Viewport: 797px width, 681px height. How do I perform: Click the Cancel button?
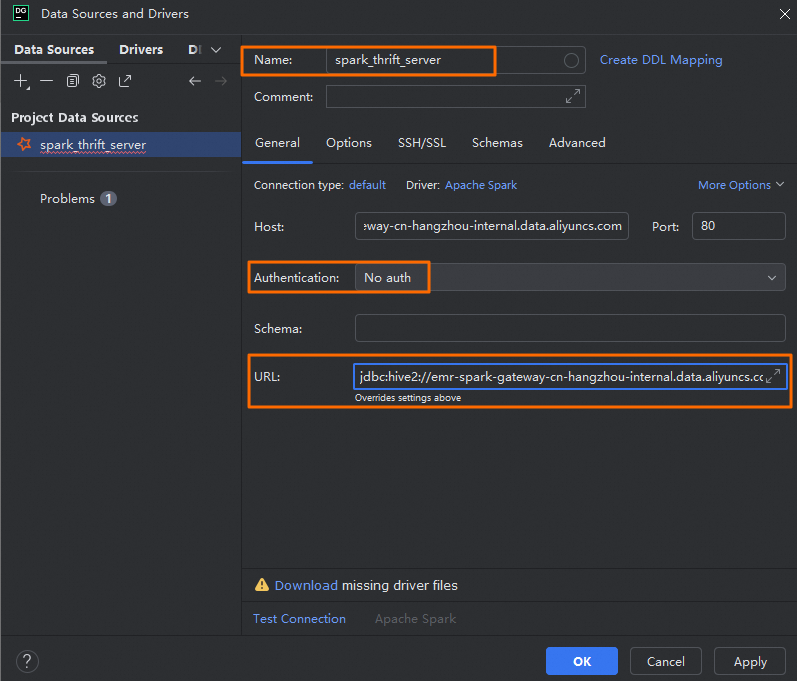click(665, 661)
